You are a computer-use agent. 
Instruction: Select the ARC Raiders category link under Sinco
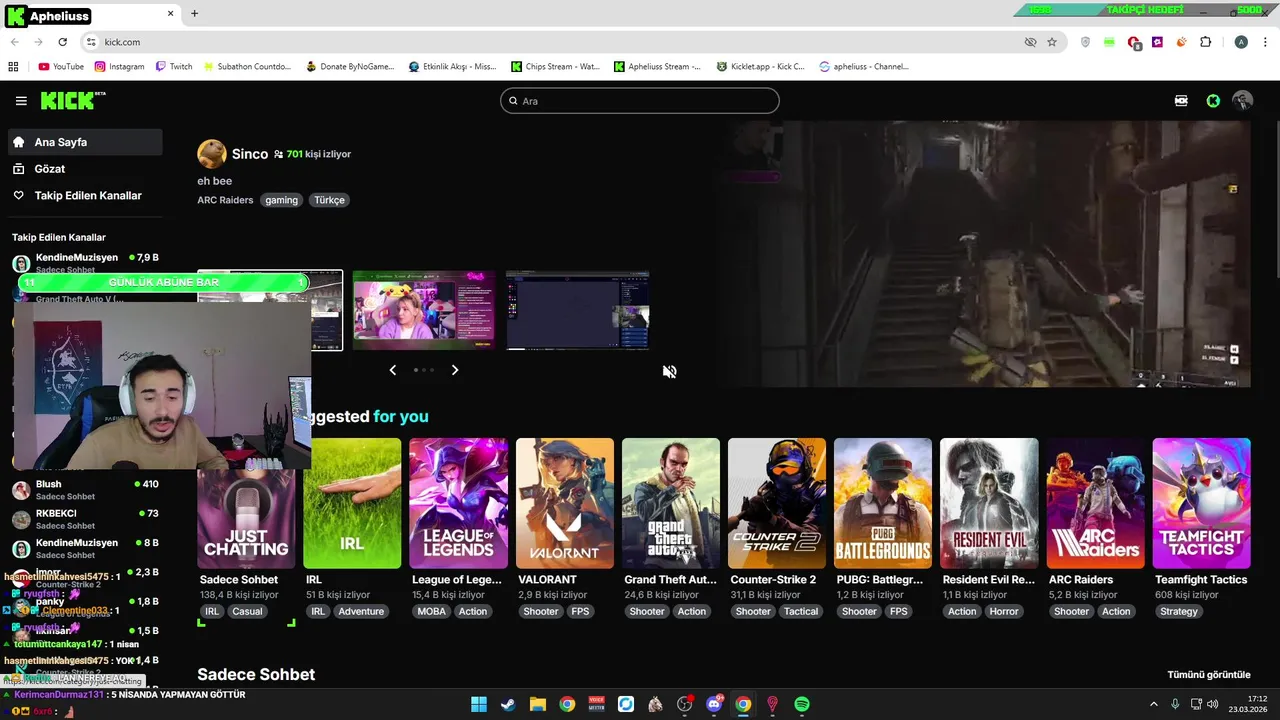click(225, 200)
